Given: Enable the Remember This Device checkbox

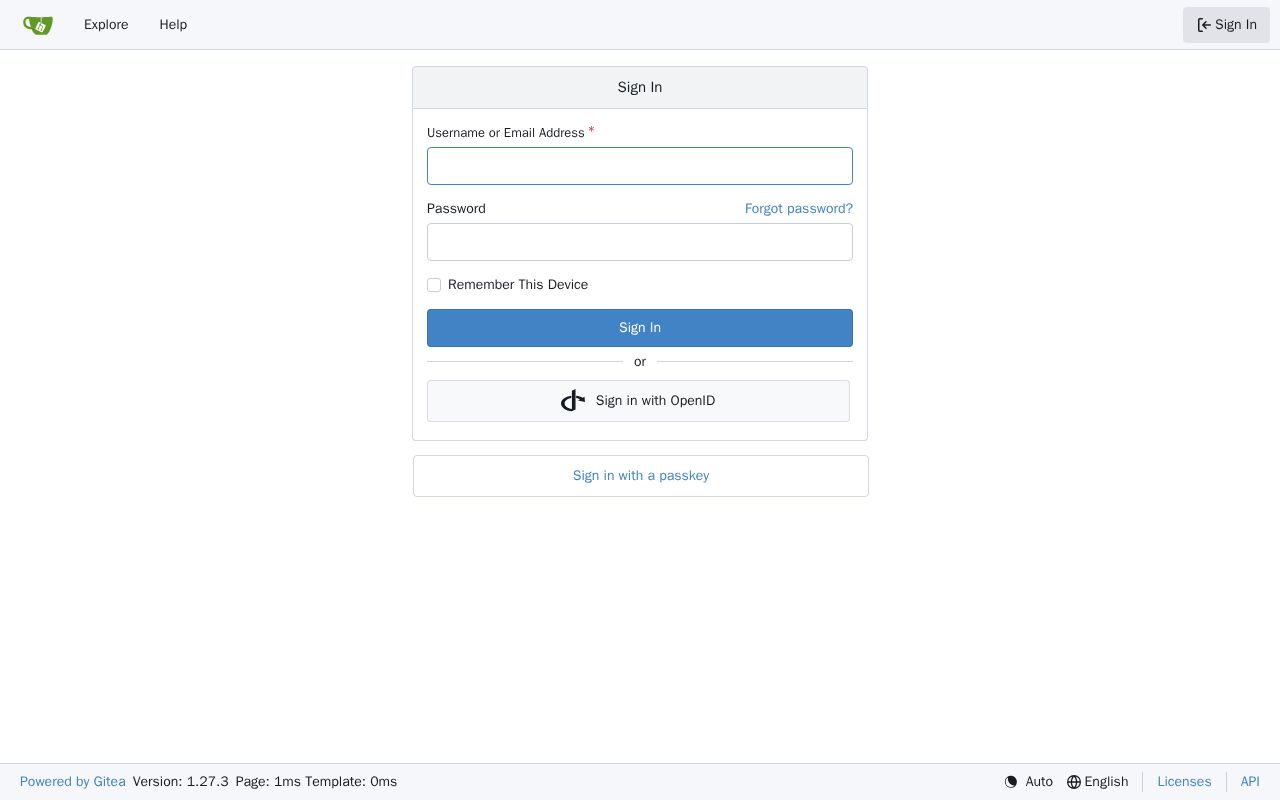Looking at the screenshot, I should tap(434, 285).
